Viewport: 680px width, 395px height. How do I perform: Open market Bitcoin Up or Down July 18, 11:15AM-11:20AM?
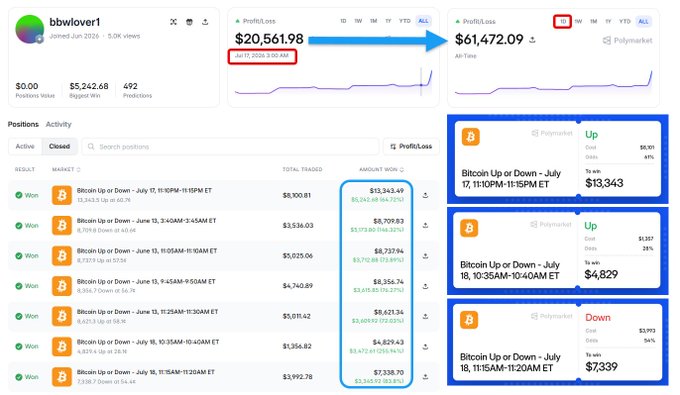pyautogui.click(x=146, y=372)
